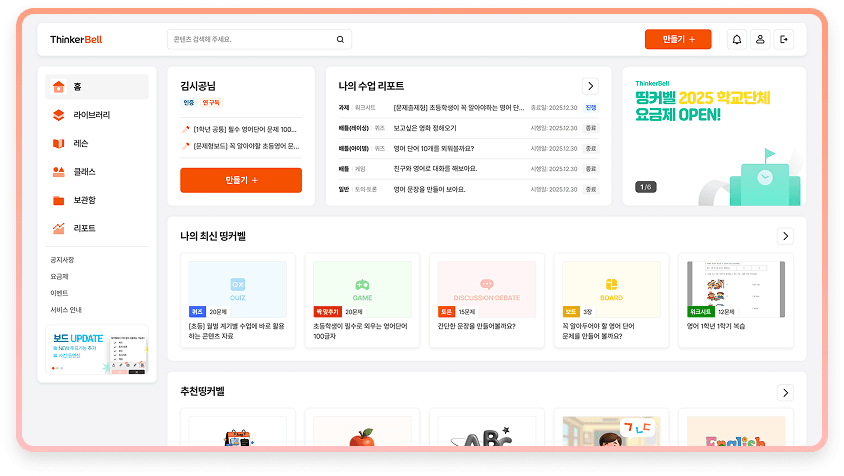Open card titled 초등학생이 필수로 외우는 영어단어
This screenshot has width=844, height=476.
[x=362, y=300]
